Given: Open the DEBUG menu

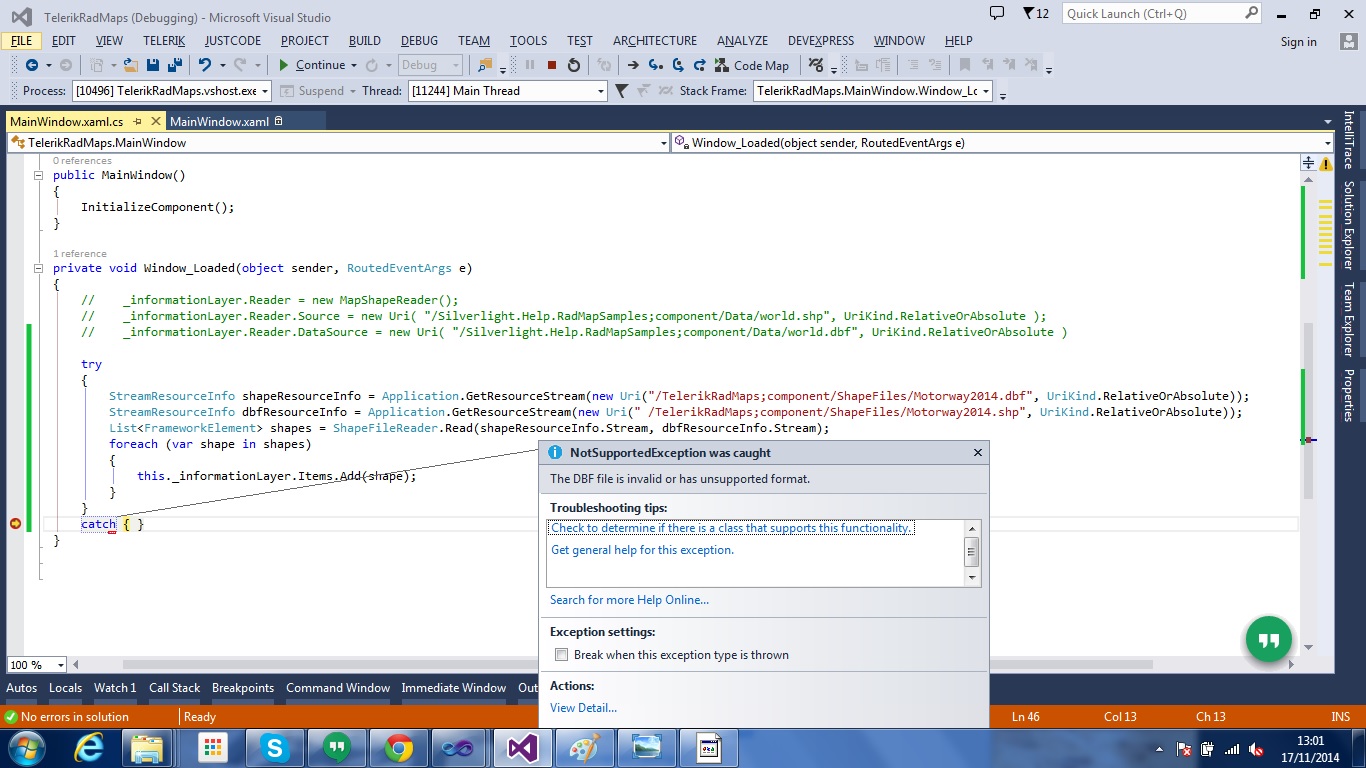Looking at the screenshot, I should tap(419, 41).
